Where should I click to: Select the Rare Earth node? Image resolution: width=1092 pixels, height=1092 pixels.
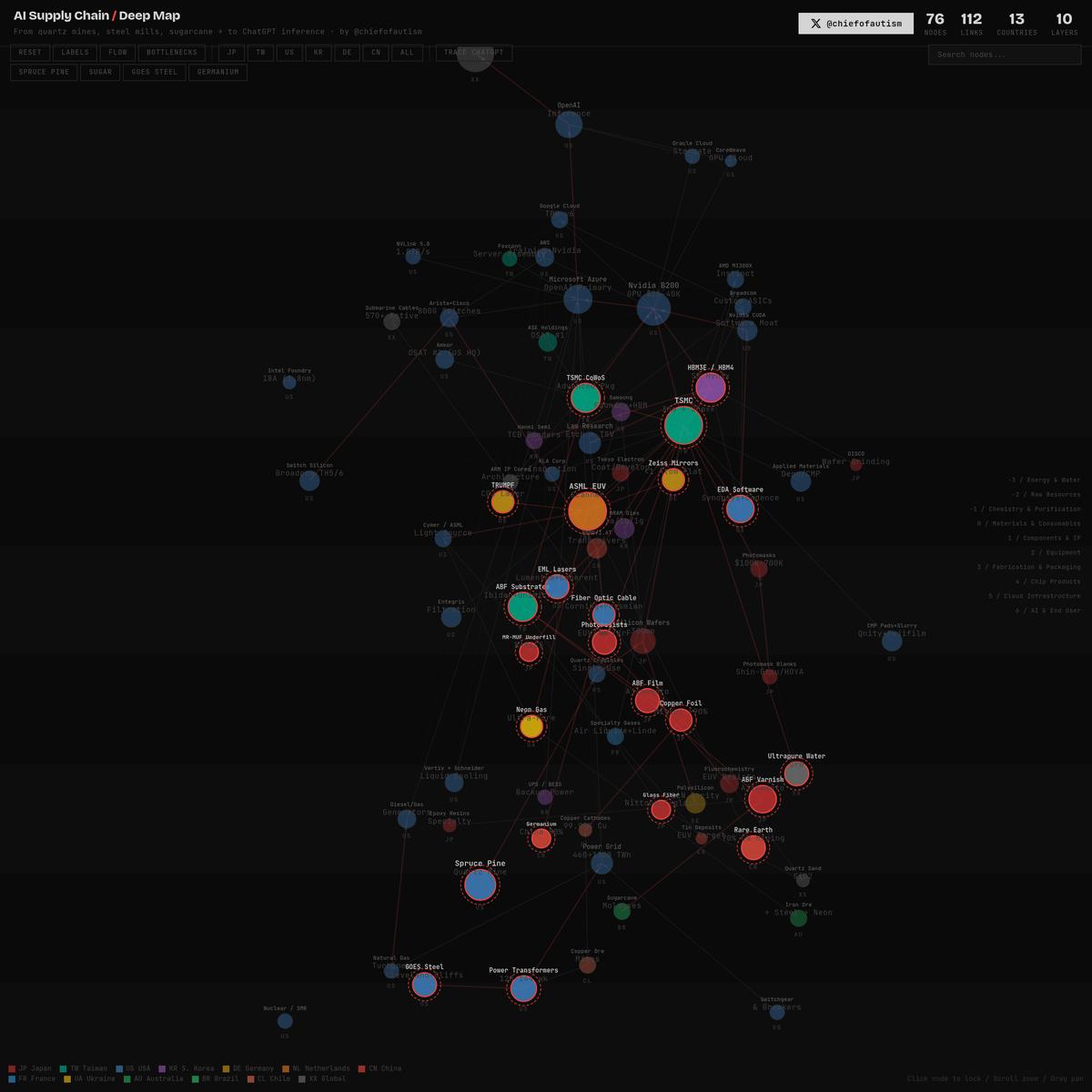tap(753, 848)
